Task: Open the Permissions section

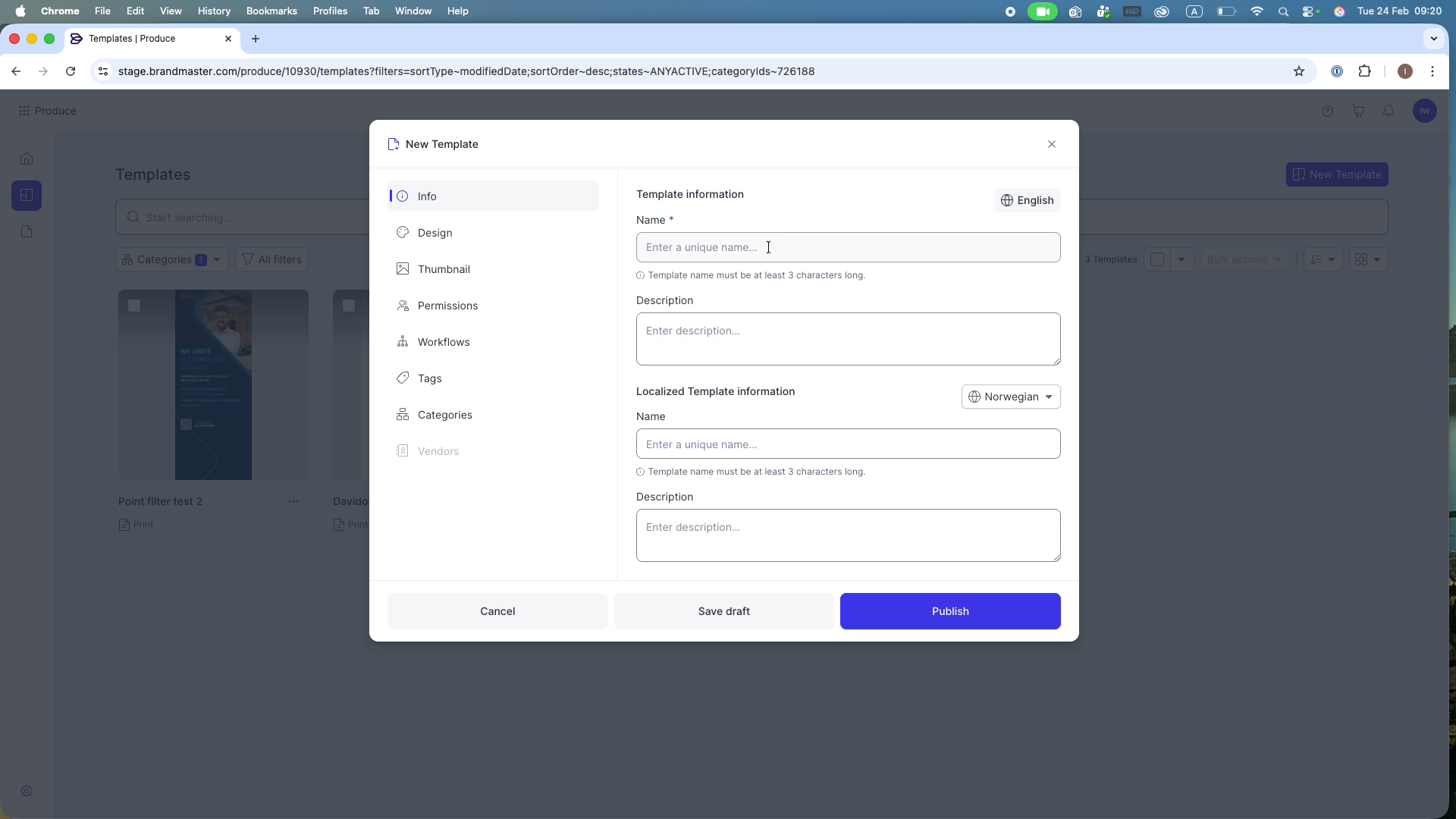Action: point(493,306)
